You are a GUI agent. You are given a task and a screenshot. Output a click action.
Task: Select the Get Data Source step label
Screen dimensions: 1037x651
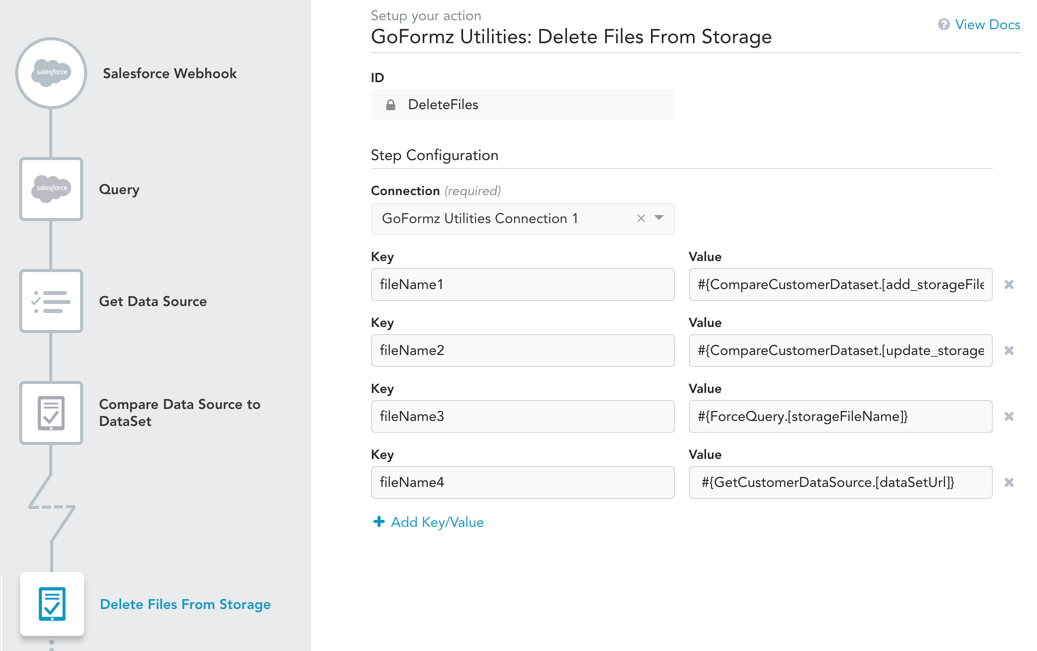(x=153, y=301)
